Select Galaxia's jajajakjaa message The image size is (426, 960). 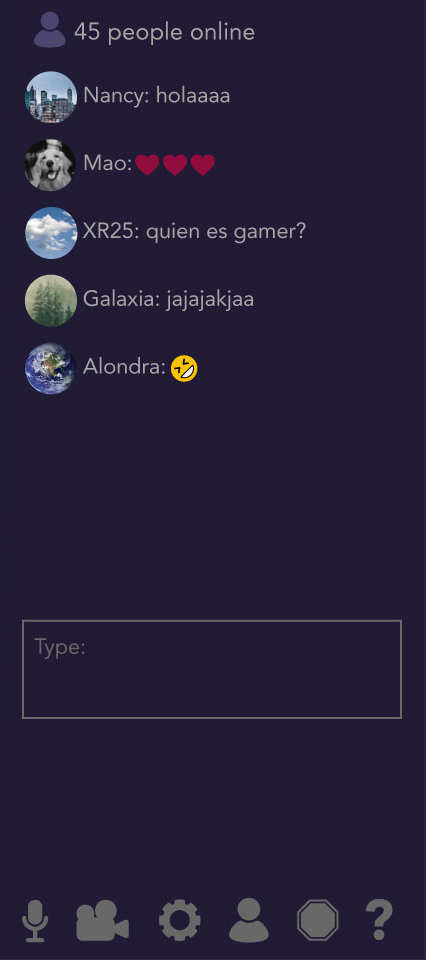point(210,301)
